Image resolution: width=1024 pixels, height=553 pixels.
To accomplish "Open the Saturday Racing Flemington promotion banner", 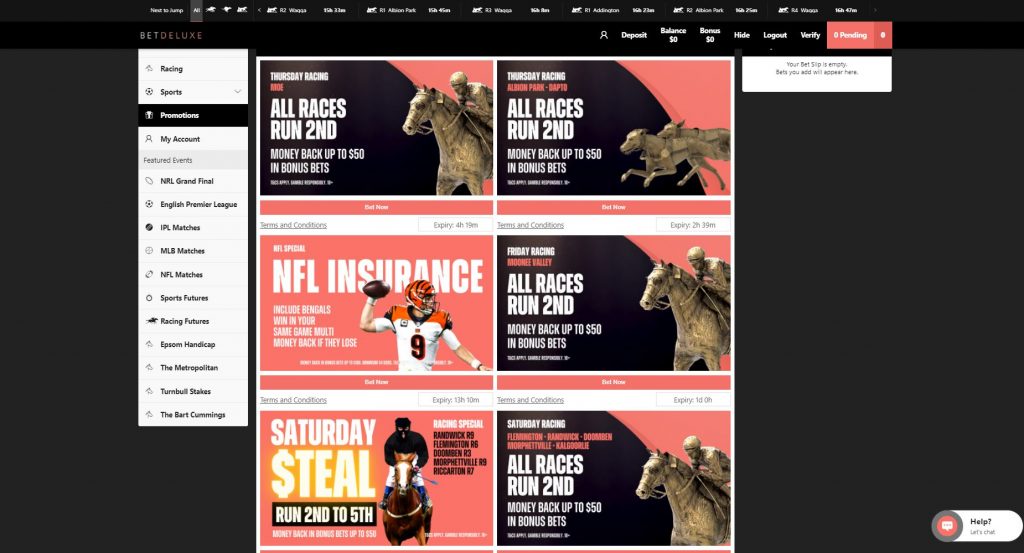I will [x=613, y=478].
